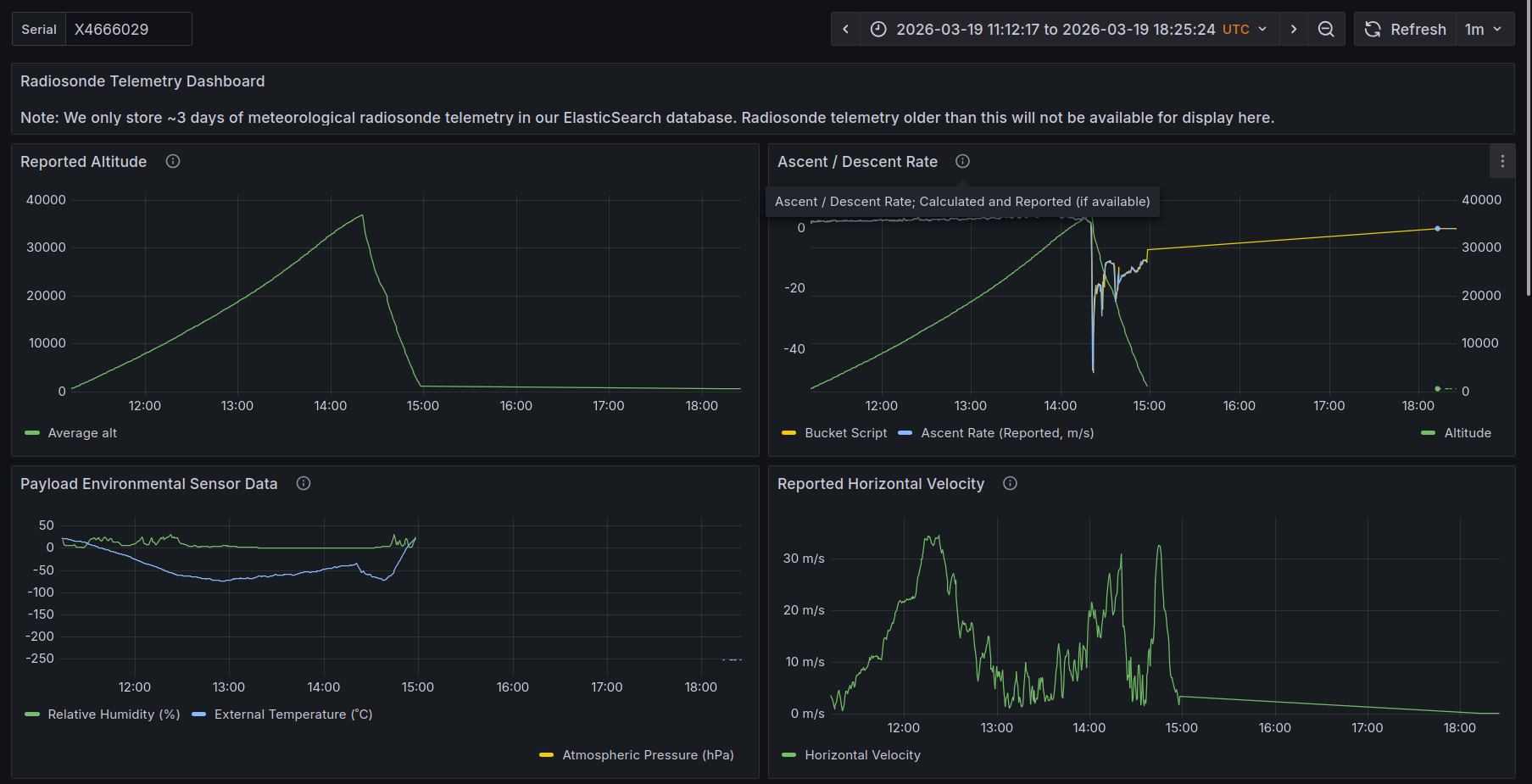Click the info icon beside Reported Altitude

[173, 161]
